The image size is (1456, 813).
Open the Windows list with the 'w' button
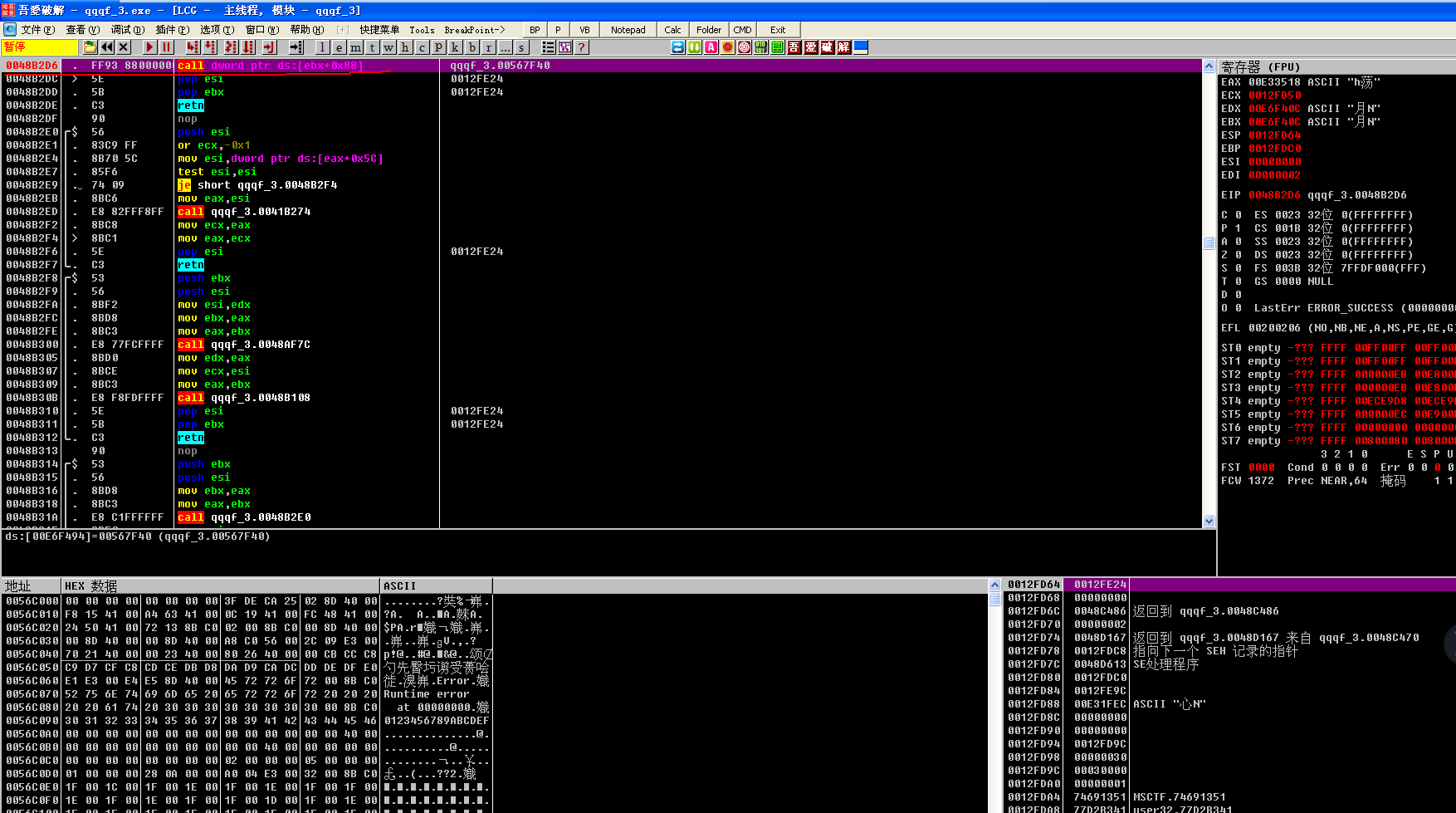pyautogui.click(x=388, y=47)
